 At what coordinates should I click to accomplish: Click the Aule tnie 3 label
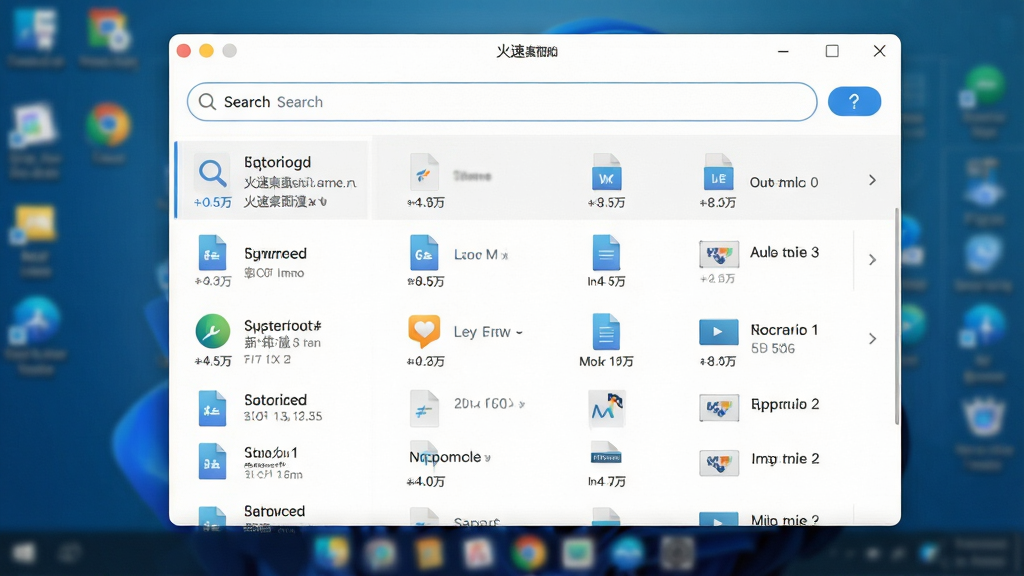coord(784,252)
